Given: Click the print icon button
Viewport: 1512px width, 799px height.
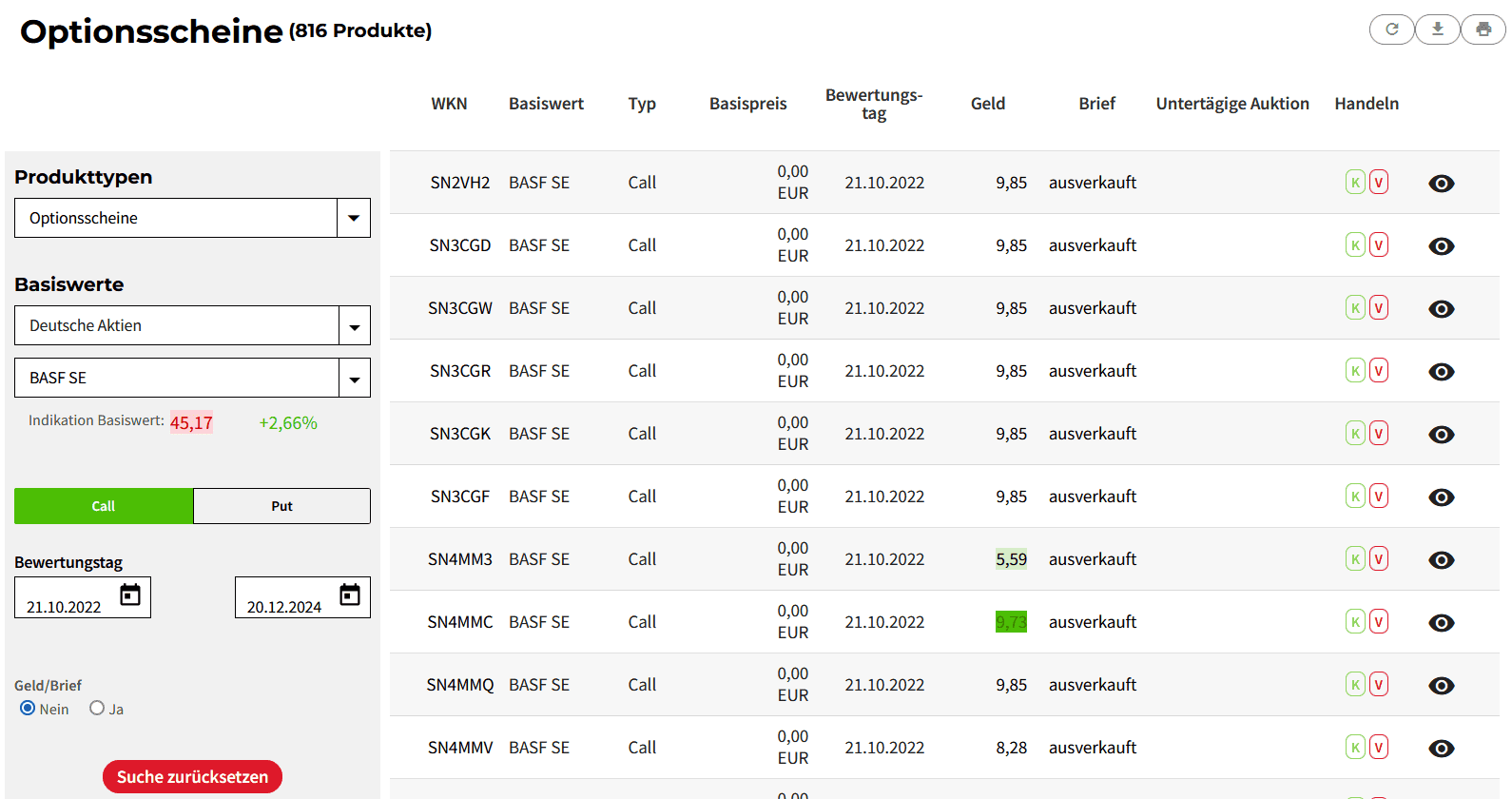Looking at the screenshot, I should click(1483, 29).
